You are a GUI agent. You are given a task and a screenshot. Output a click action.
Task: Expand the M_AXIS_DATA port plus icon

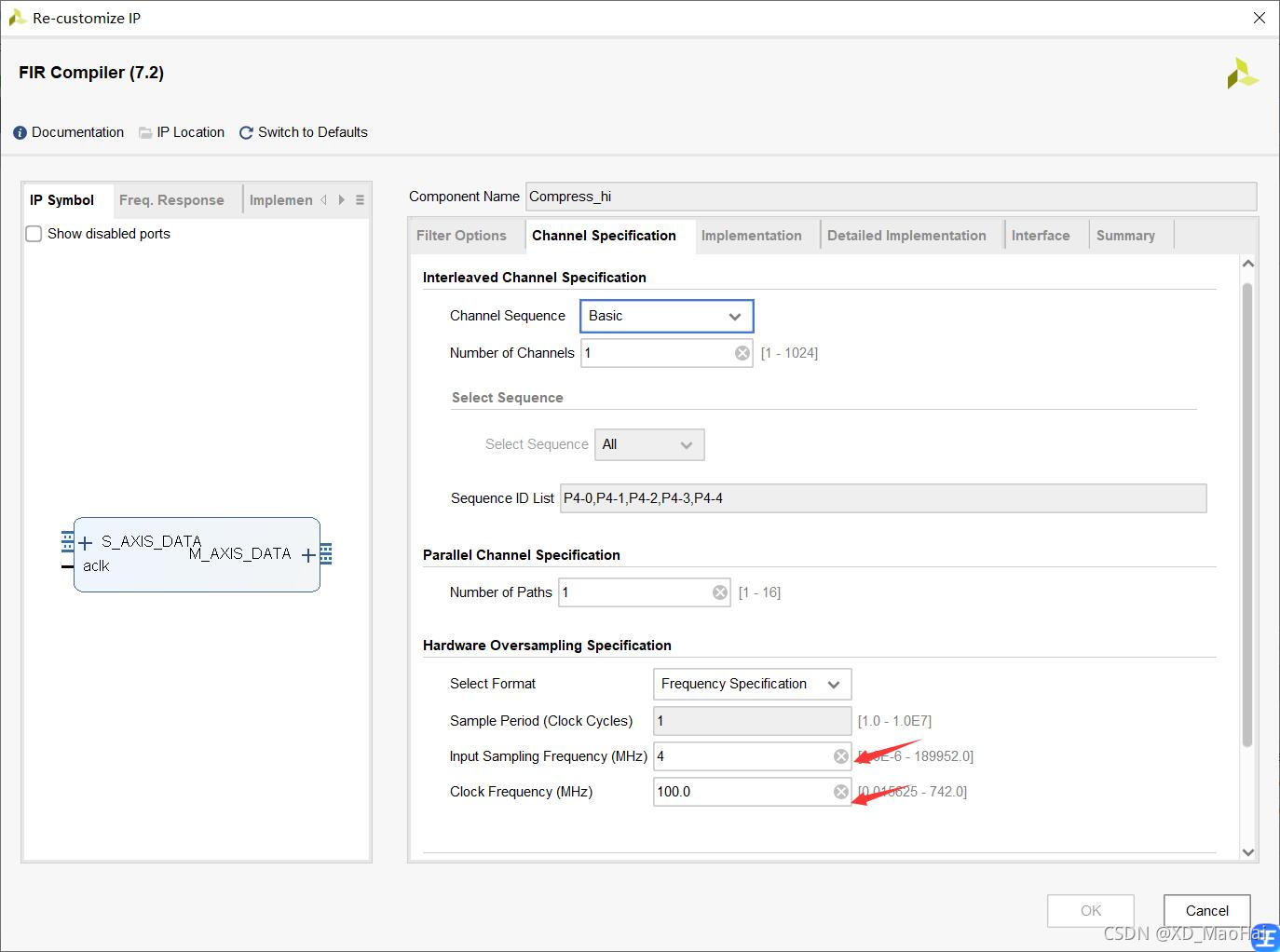308,555
